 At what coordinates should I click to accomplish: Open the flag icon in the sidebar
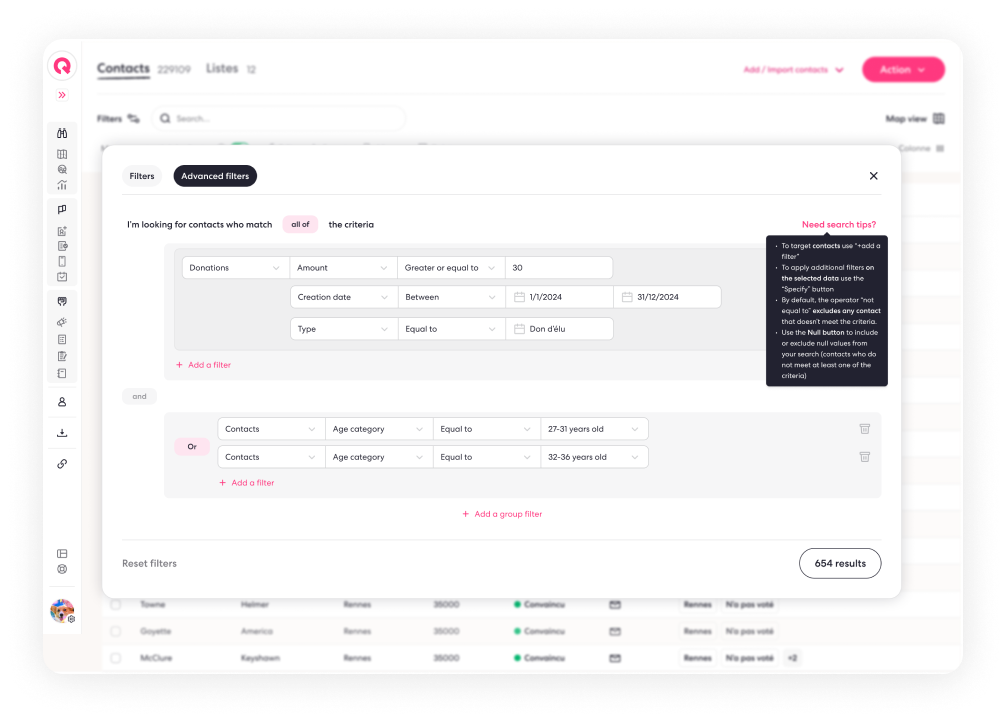62,210
